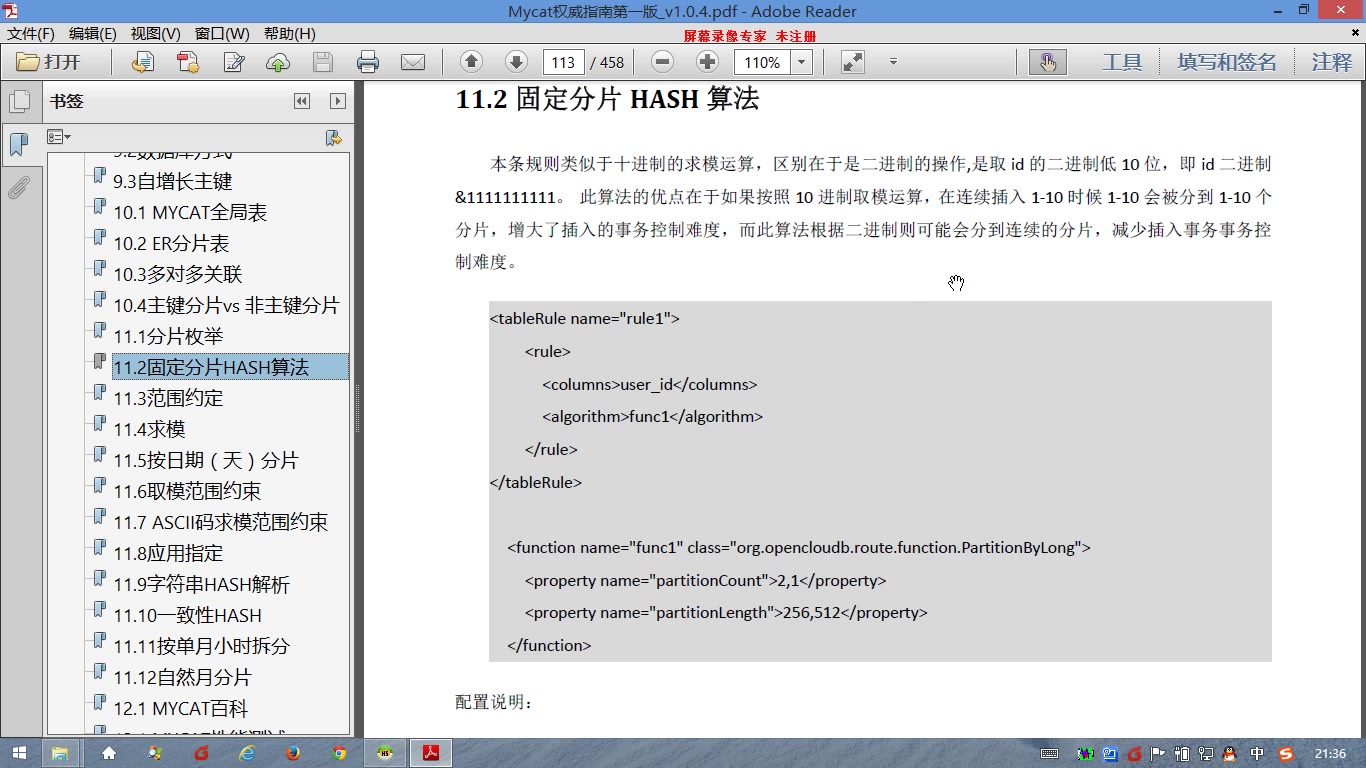Collapse the bookmarks panel with double-arrow button
Image resolution: width=1366 pixels, height=768 pixels.
pyautogui.click(x=301, y=101)
